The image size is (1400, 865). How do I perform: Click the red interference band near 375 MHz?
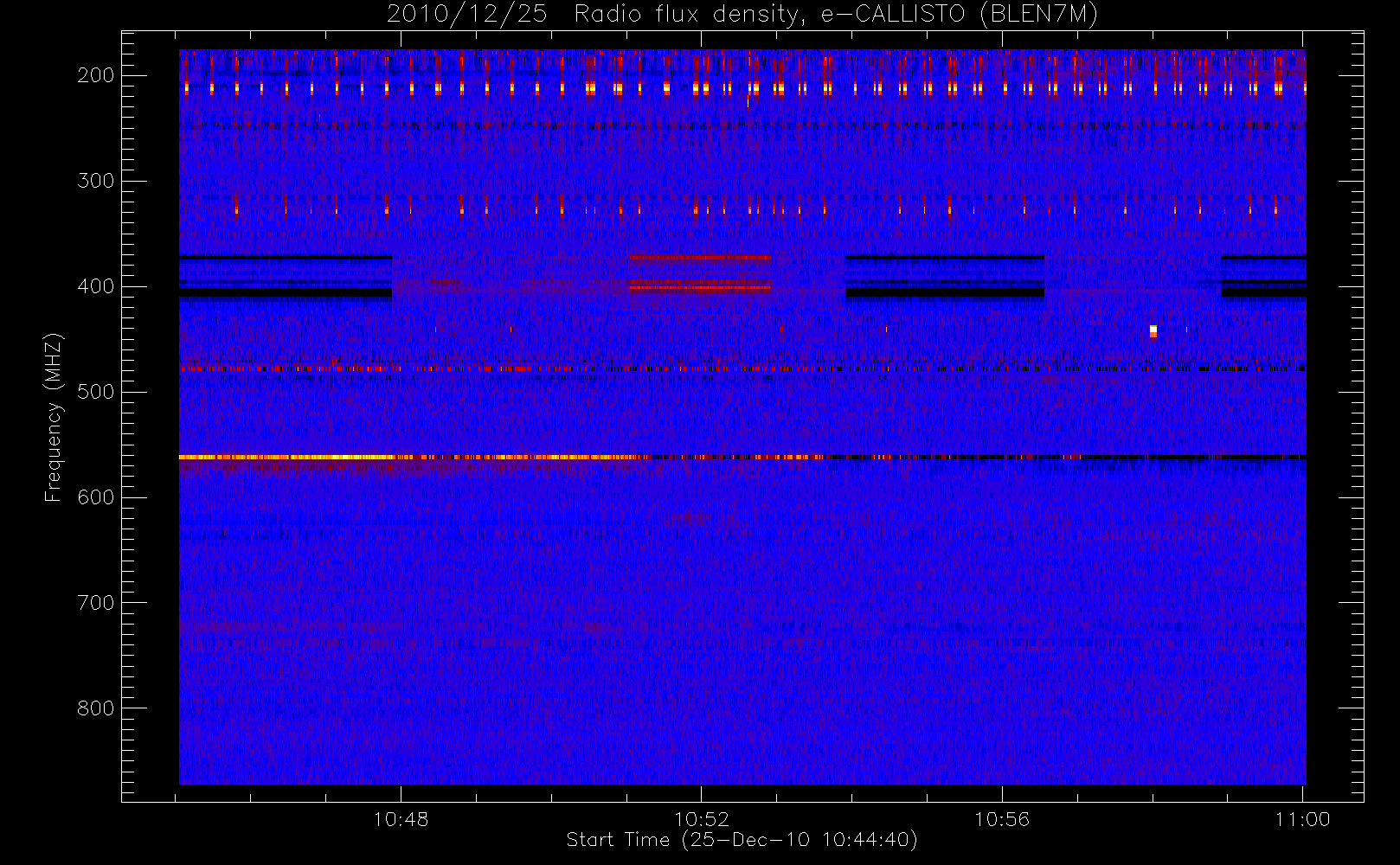[x=700, y=257]
